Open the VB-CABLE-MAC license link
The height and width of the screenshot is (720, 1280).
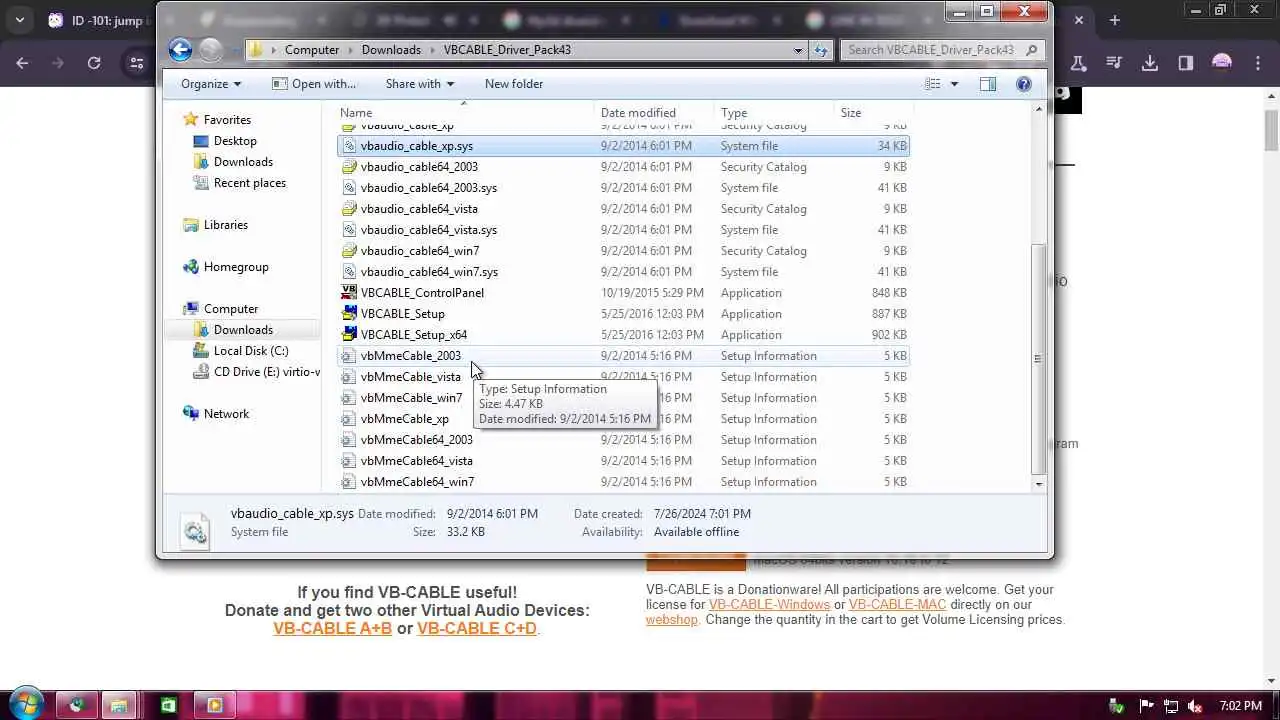[x=897, y=604]
